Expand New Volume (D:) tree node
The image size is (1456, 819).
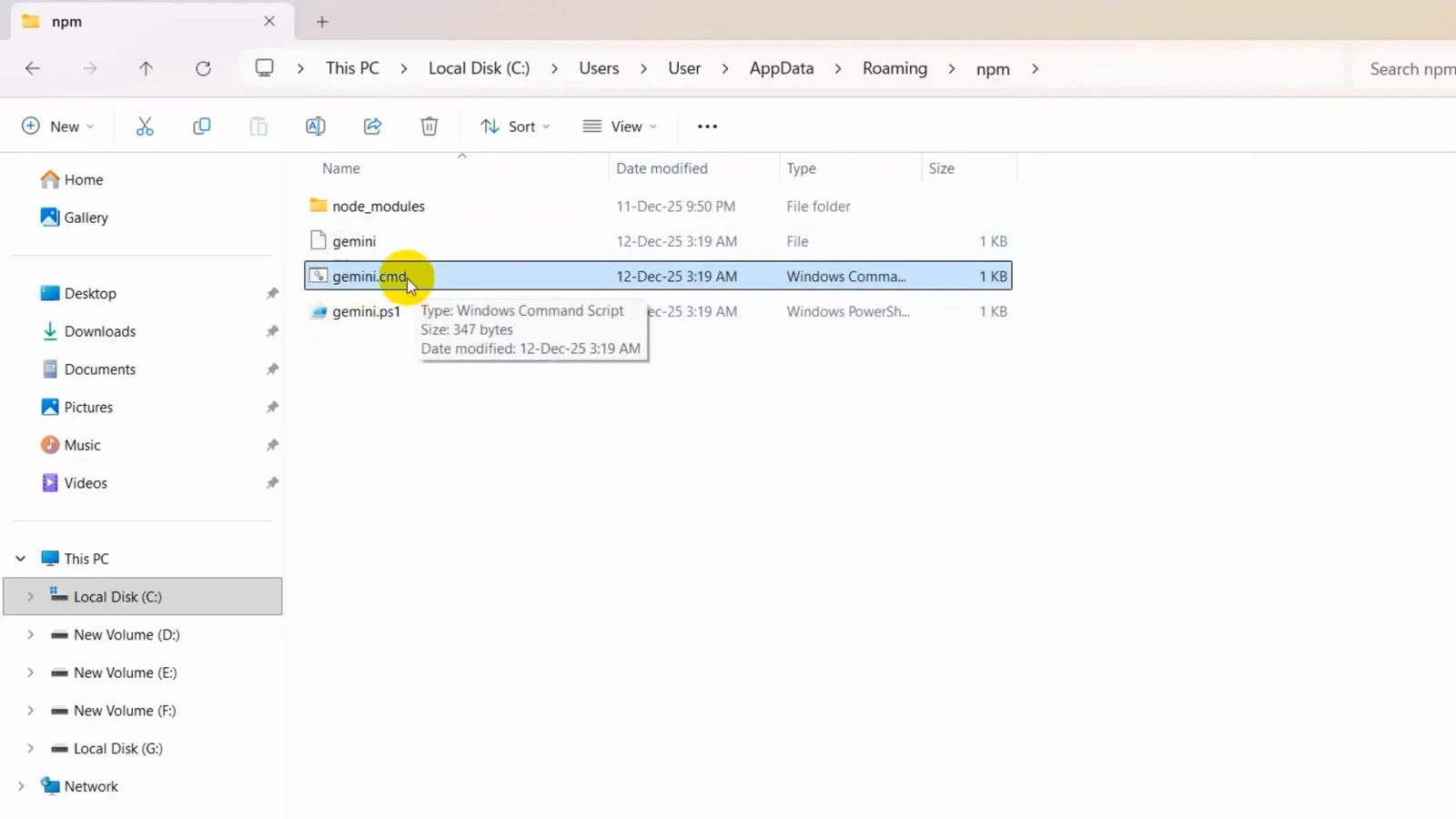click(30, 634)
